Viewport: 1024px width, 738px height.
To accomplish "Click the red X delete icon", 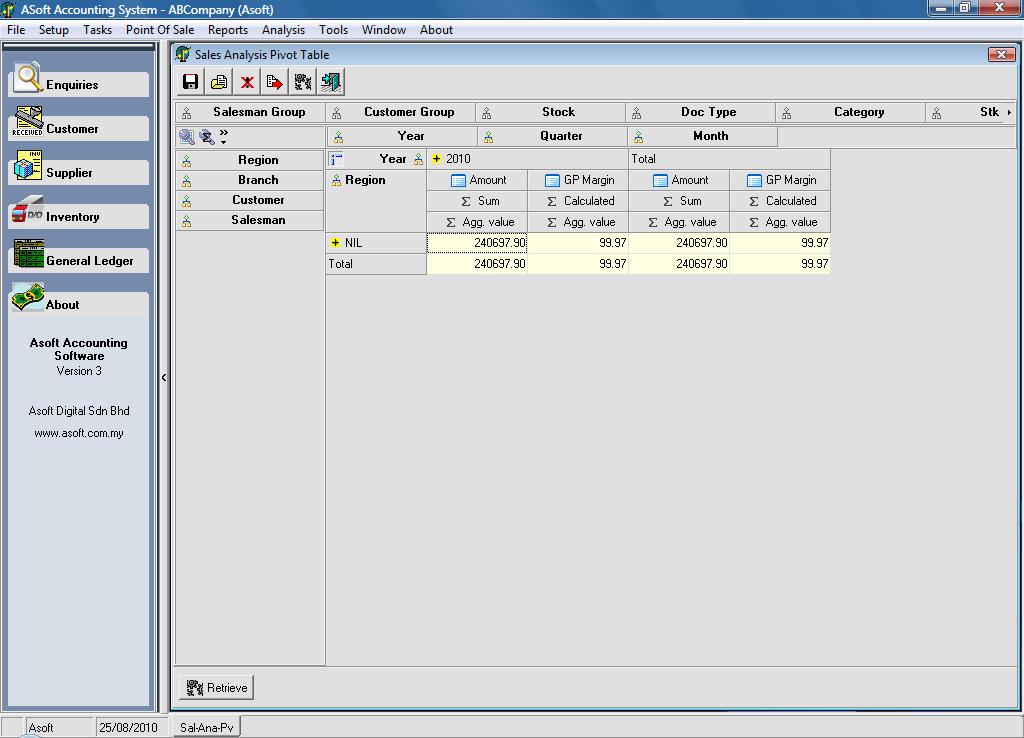I will (x=247, y=82).
